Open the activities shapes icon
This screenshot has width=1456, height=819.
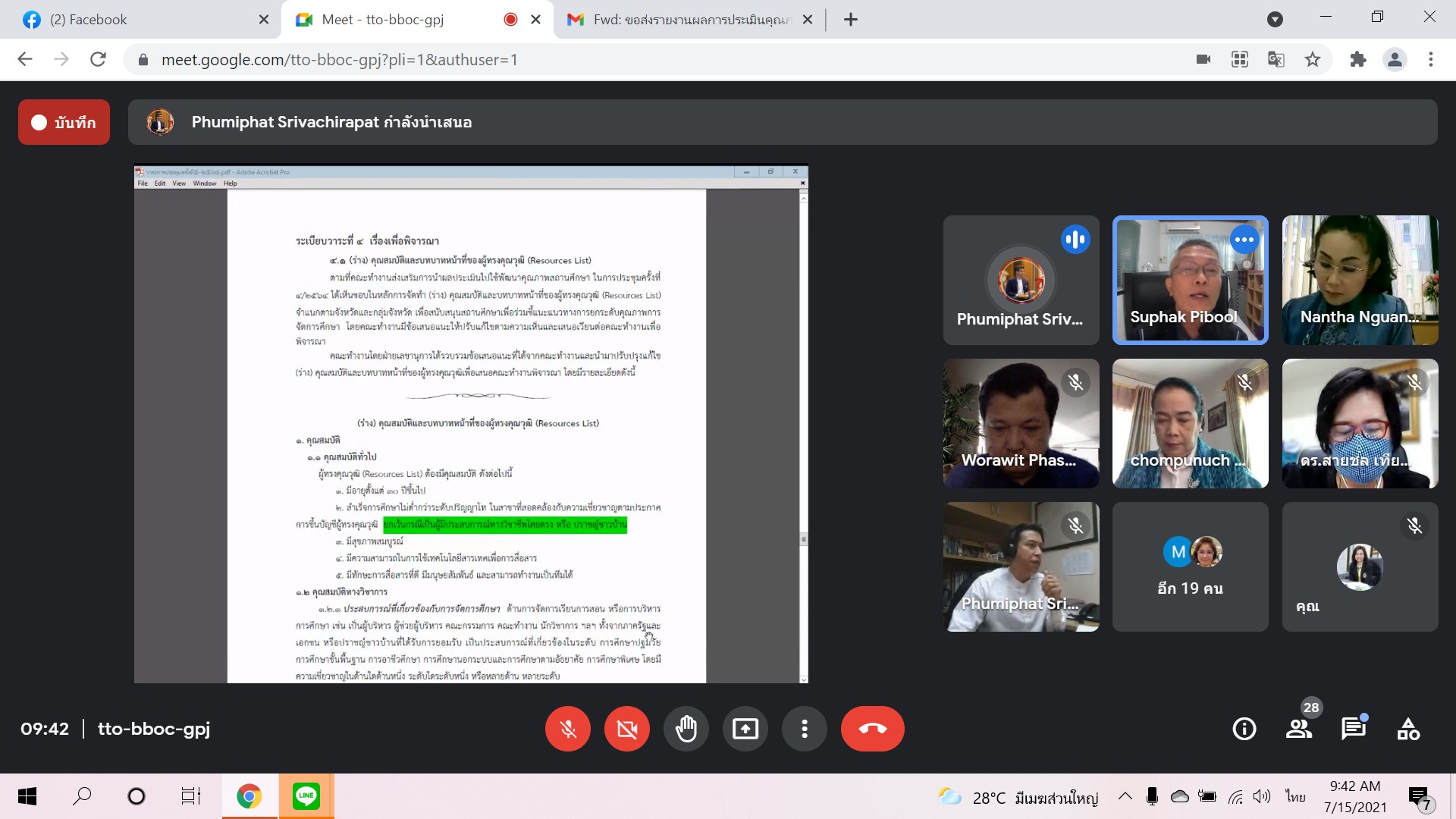1408,729
